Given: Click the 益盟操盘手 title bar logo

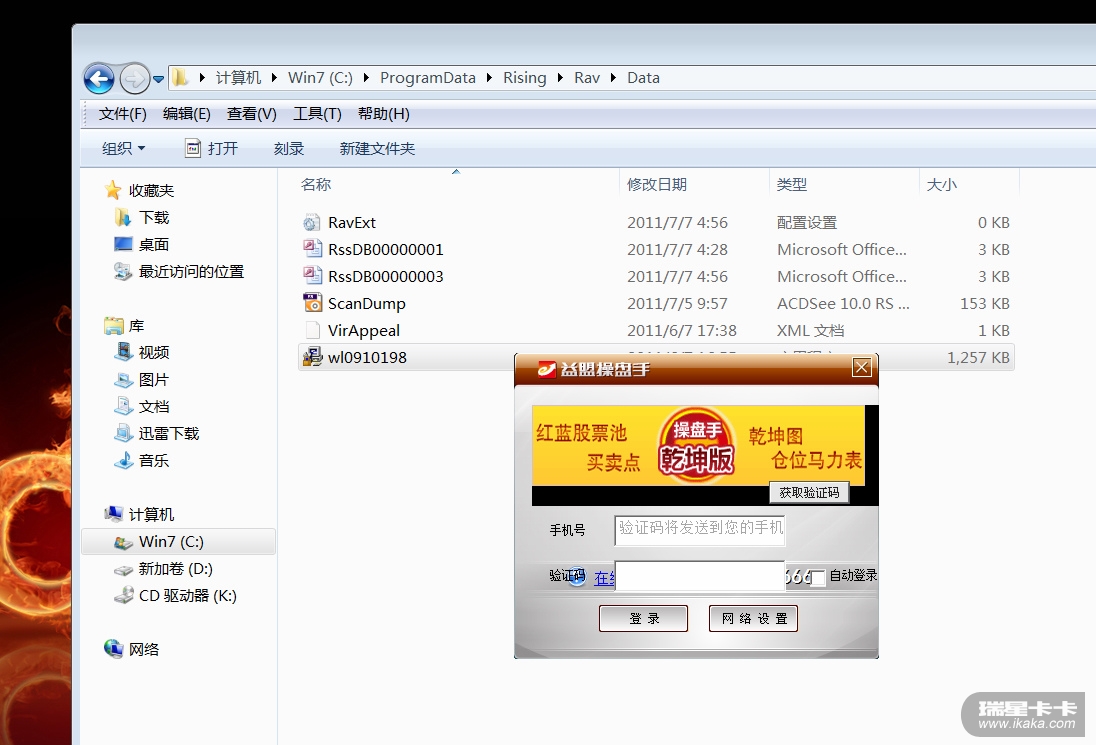Looking at the screenshot, I should click(x=547, y=369).
